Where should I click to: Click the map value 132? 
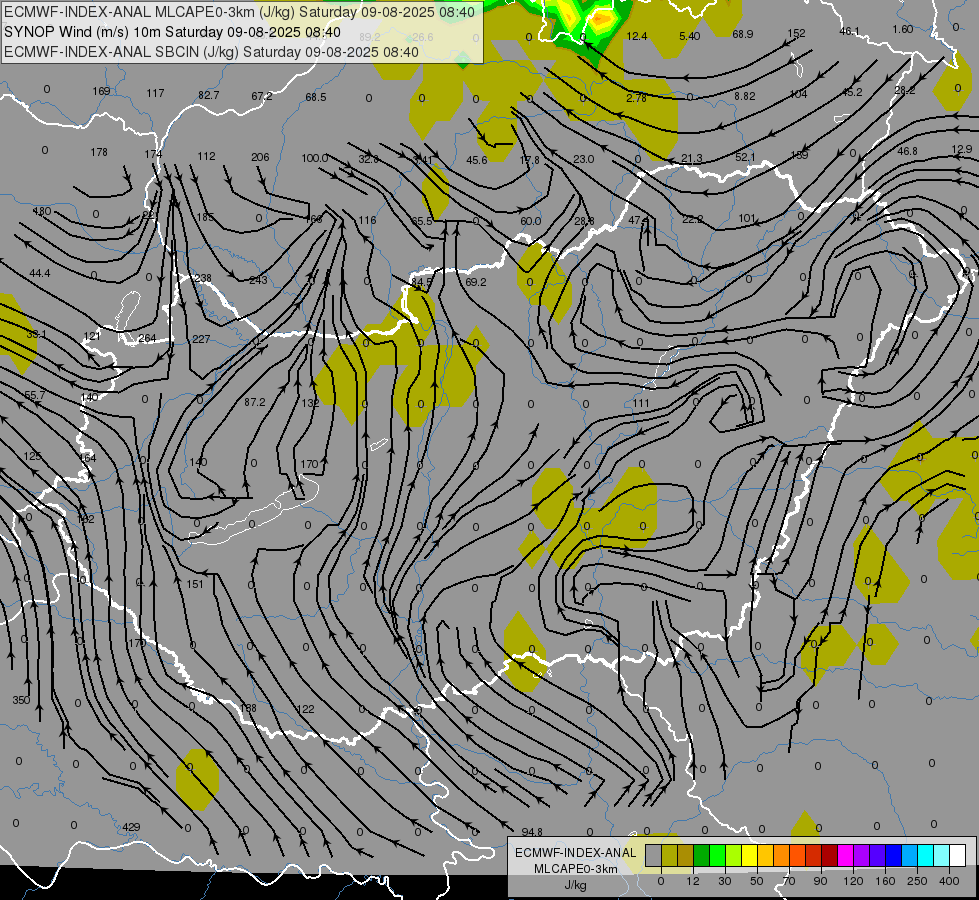click(x=310, y=403)
